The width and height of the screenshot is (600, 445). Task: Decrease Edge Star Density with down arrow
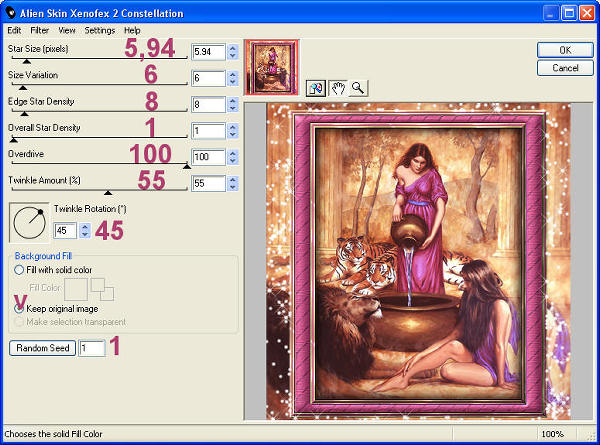(233, 108)
